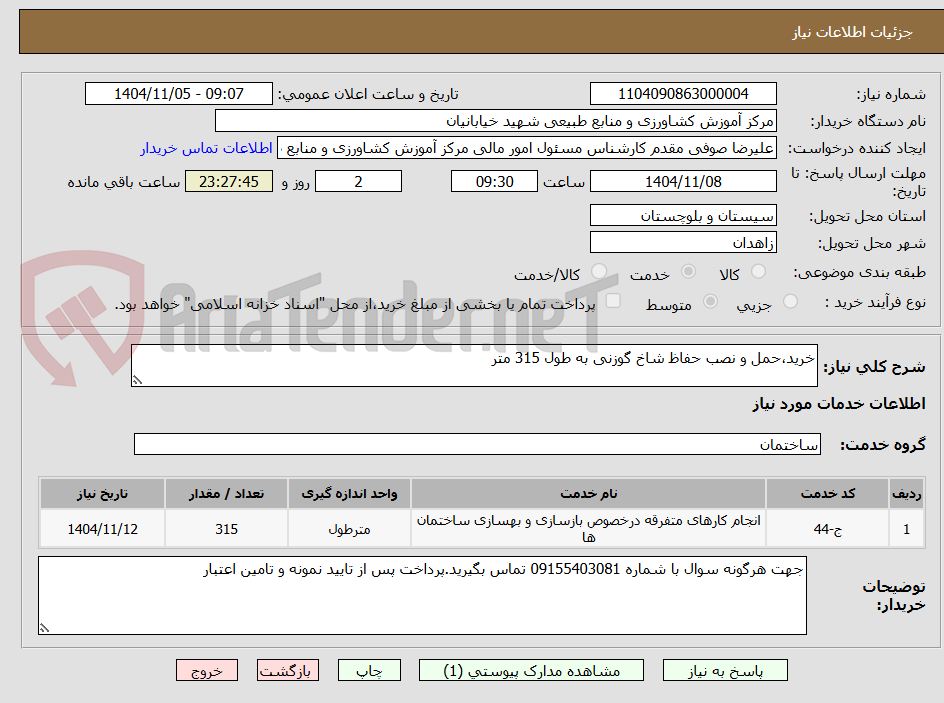The image size is (944, 703).
Task: Click the row number cell 1
Action: pos(907,528)
